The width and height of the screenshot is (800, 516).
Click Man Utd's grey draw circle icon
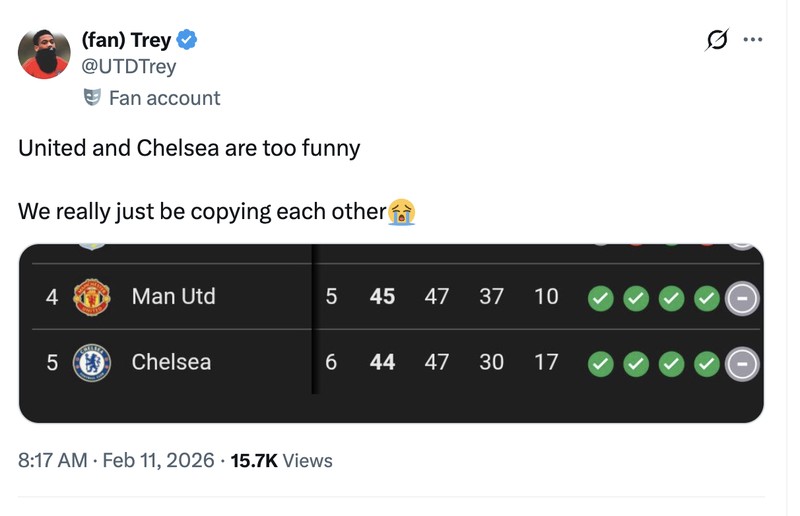pyautogui.click(x=742, y=299)
